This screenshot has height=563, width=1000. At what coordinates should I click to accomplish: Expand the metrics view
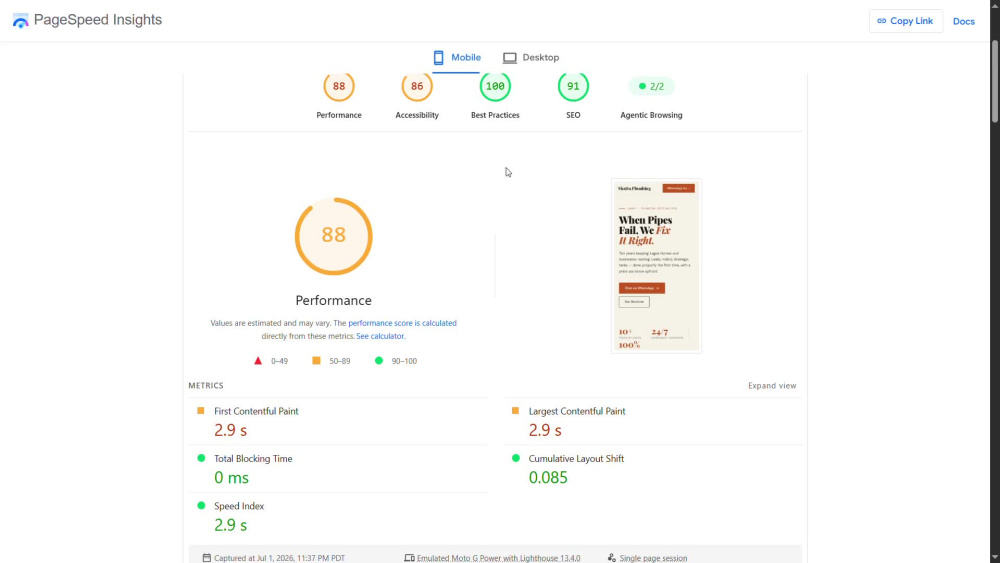(x=772, y=386)
